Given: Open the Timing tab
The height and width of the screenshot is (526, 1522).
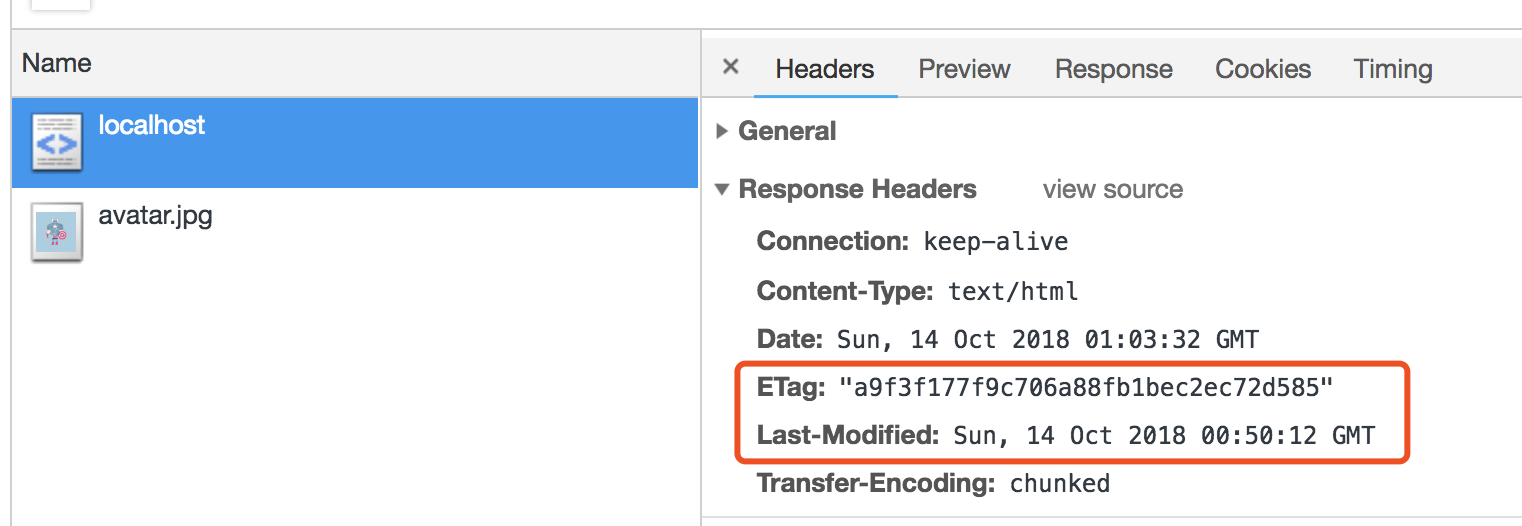Looking at the screenshot, I should [1393, 69].
